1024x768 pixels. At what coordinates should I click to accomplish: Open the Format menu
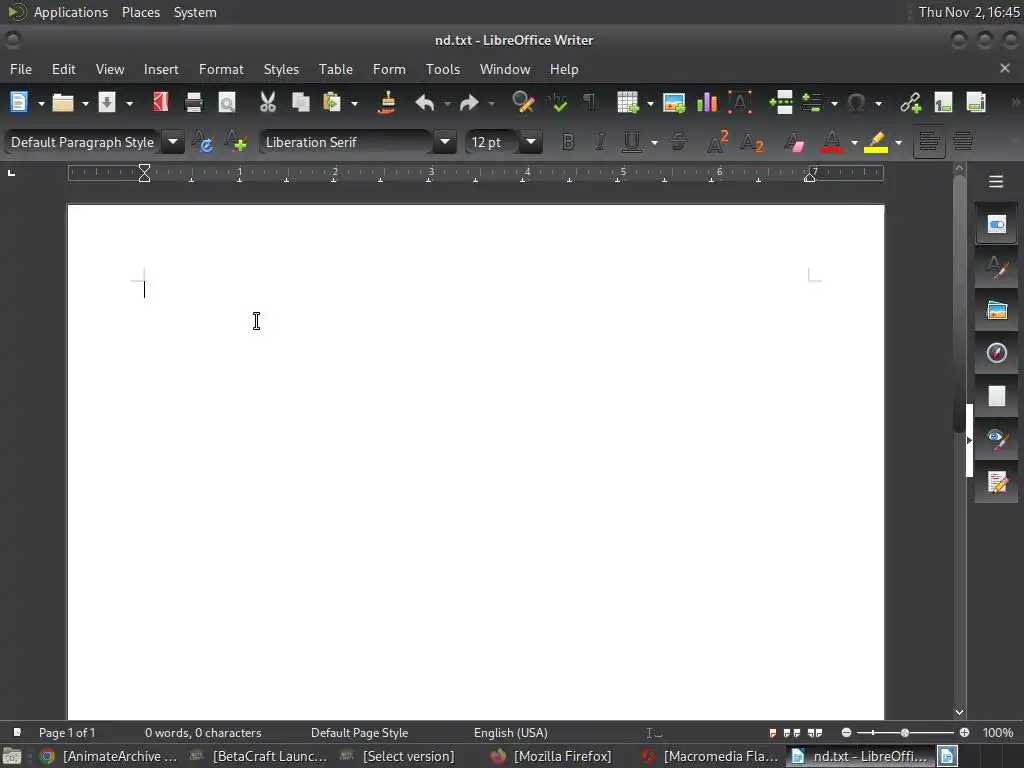click(x=221, y=69)
